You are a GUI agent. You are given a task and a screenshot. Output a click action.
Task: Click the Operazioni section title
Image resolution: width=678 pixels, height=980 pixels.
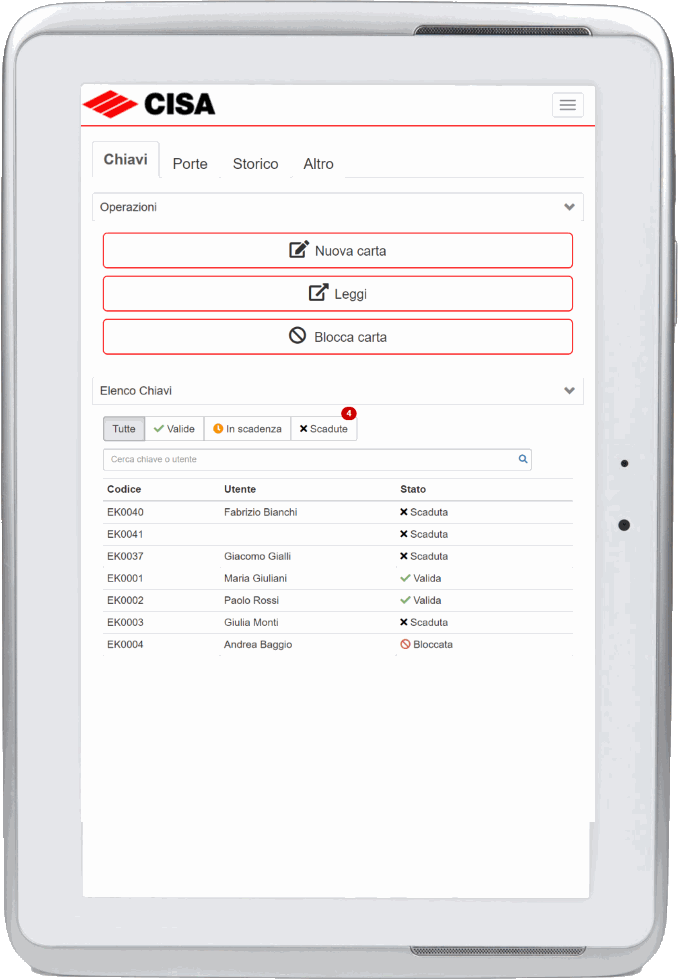pyautogui.click(x=128, y=207)
